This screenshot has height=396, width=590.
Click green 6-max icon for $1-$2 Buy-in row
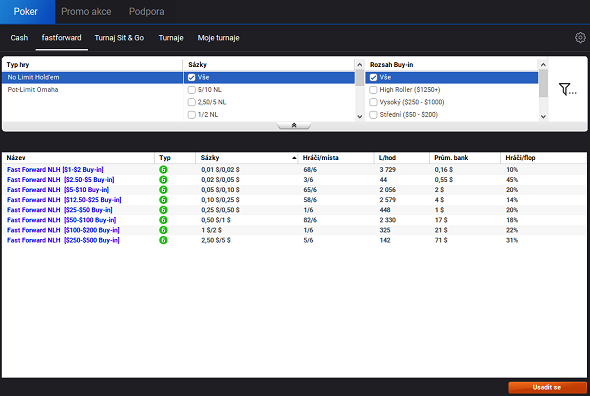point(163,170)
